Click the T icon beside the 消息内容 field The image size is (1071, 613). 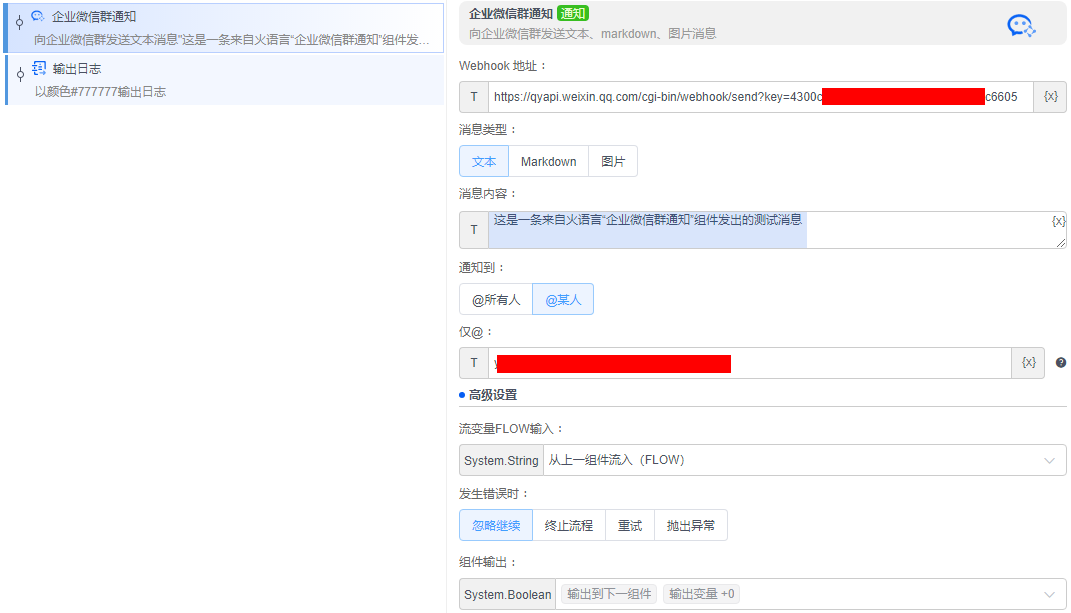point(473,229)
